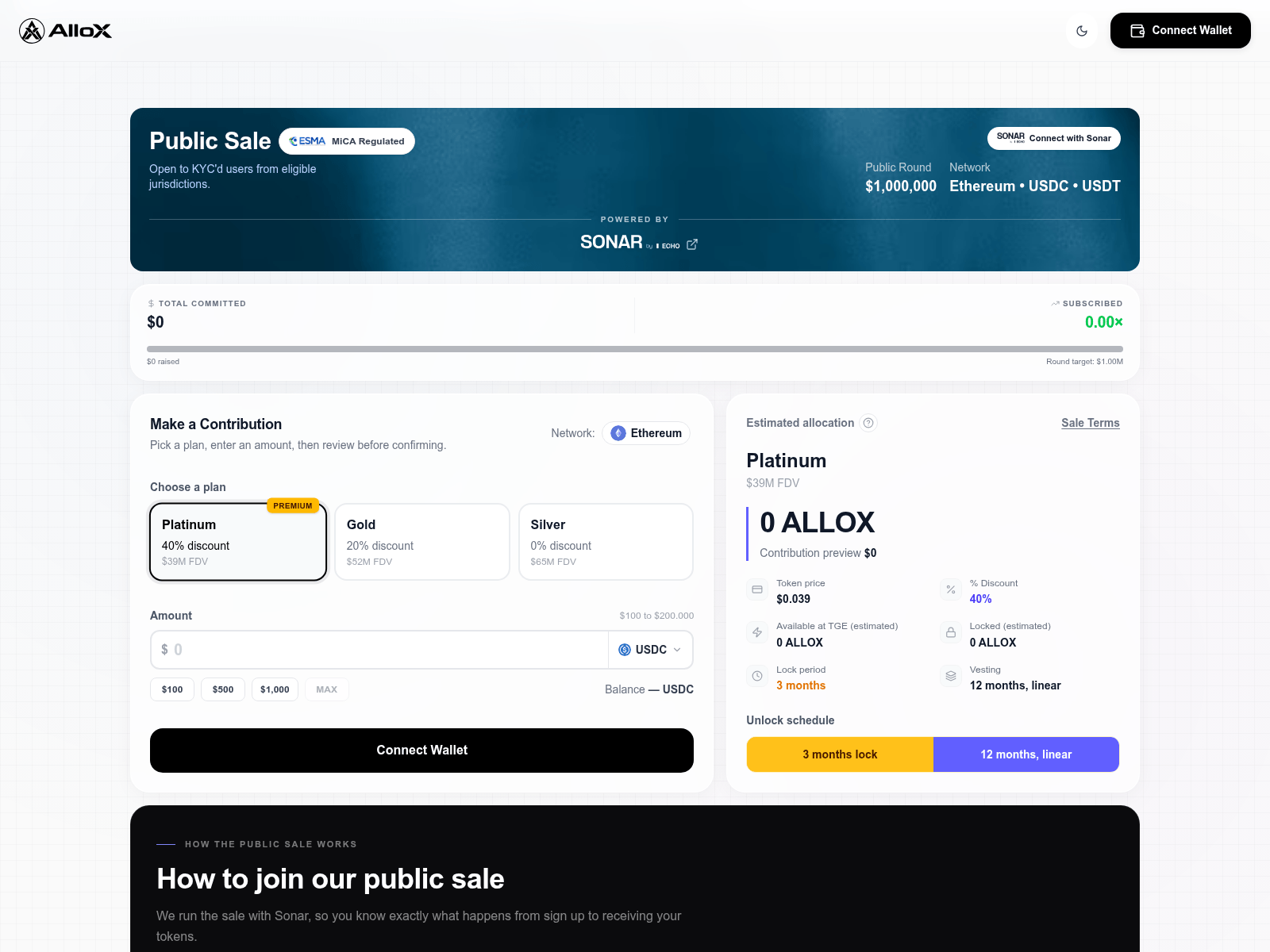Open Sonar external link icon
This screenshot has width=1270, height=952.
click(692, 244)
